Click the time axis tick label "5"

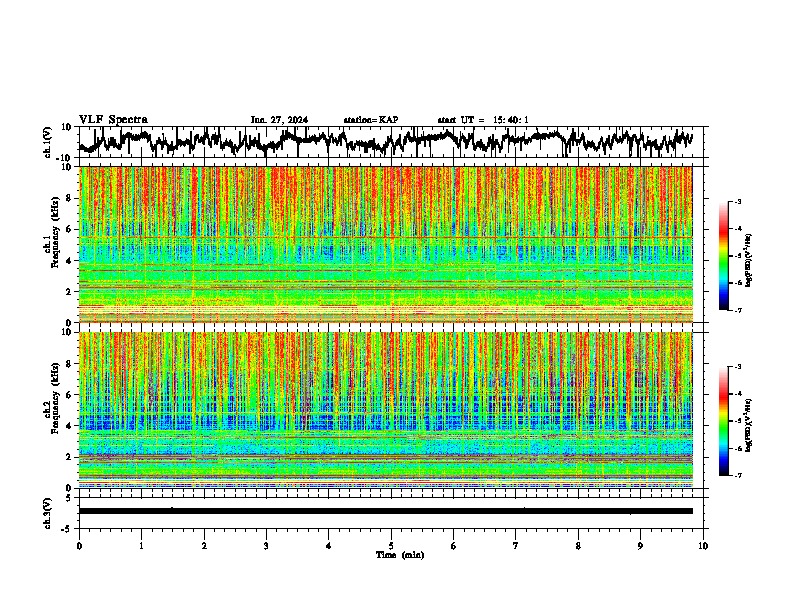click(x=391, y=546)
